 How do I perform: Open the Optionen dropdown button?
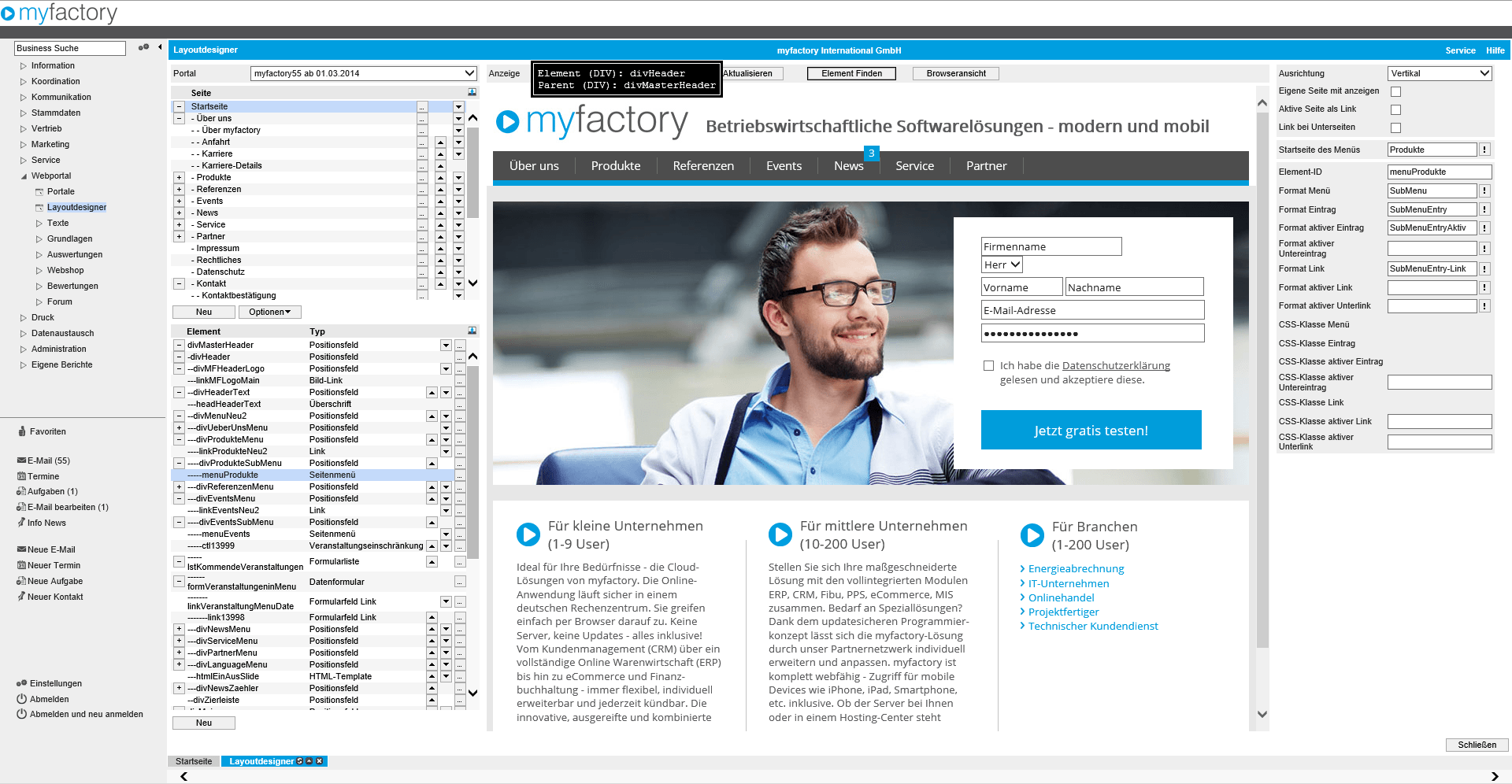pos(269,312)
